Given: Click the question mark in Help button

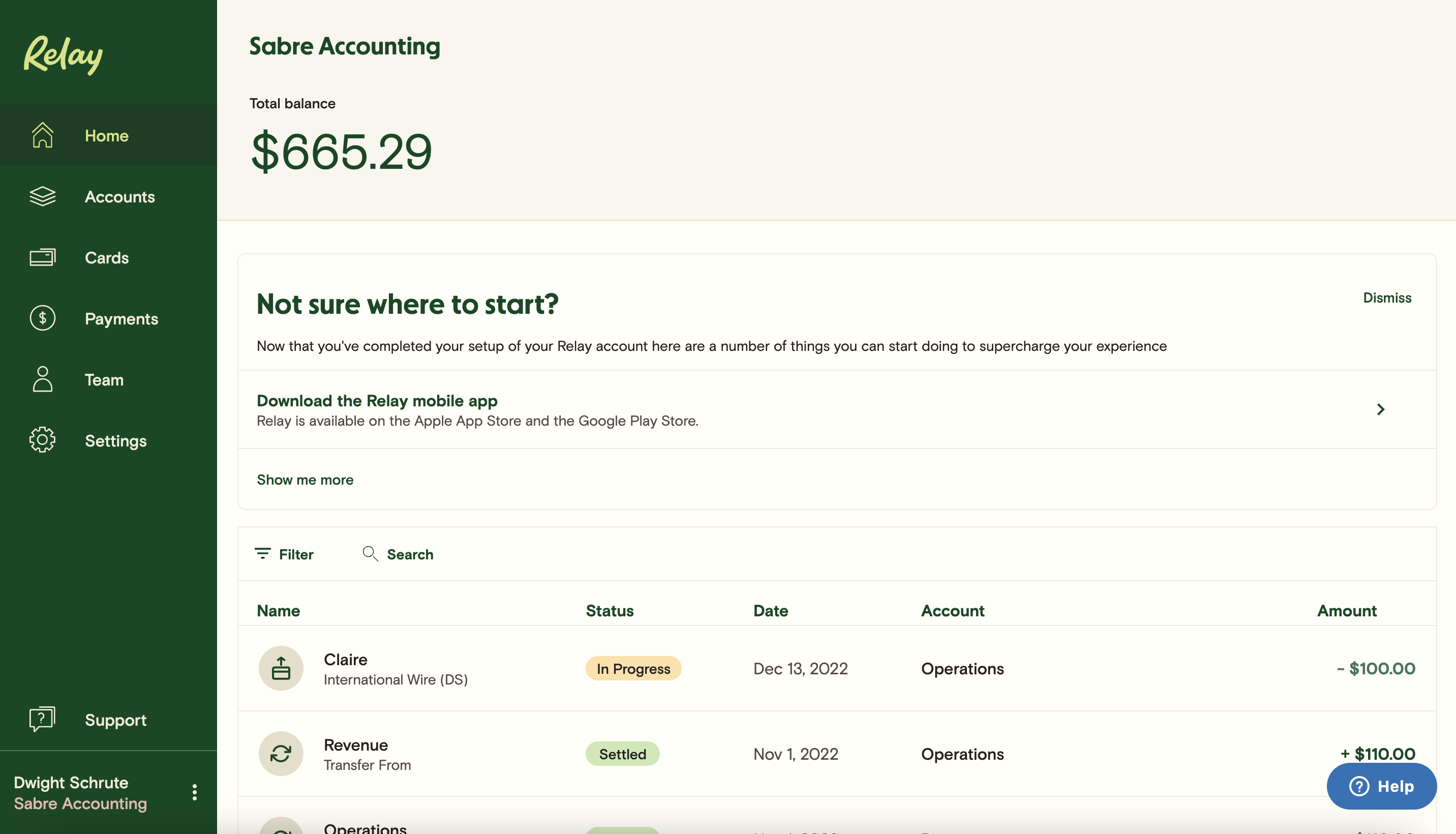Looking at the screenshot, I should point(1359,786).
